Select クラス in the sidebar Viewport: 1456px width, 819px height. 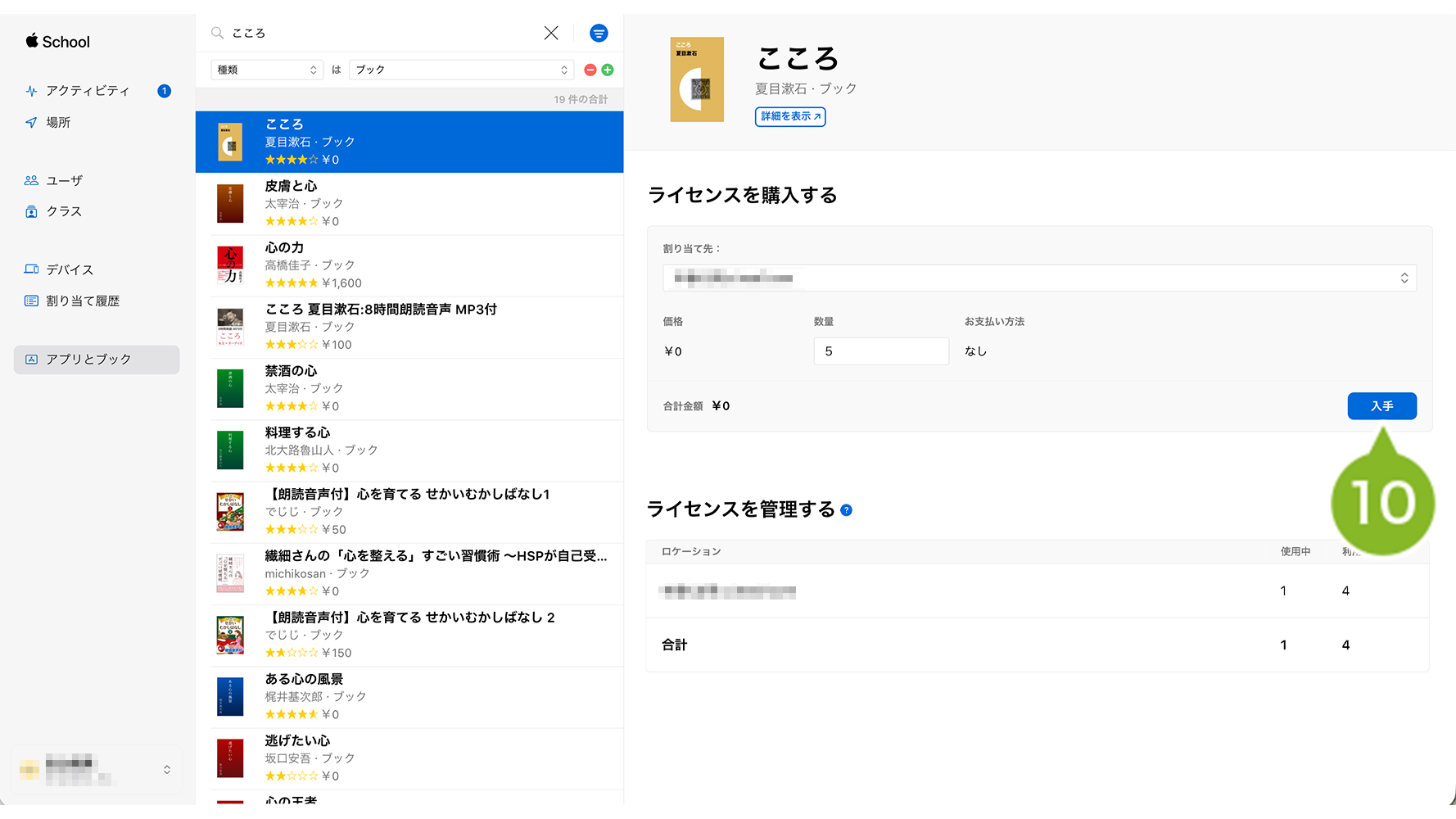64,211
